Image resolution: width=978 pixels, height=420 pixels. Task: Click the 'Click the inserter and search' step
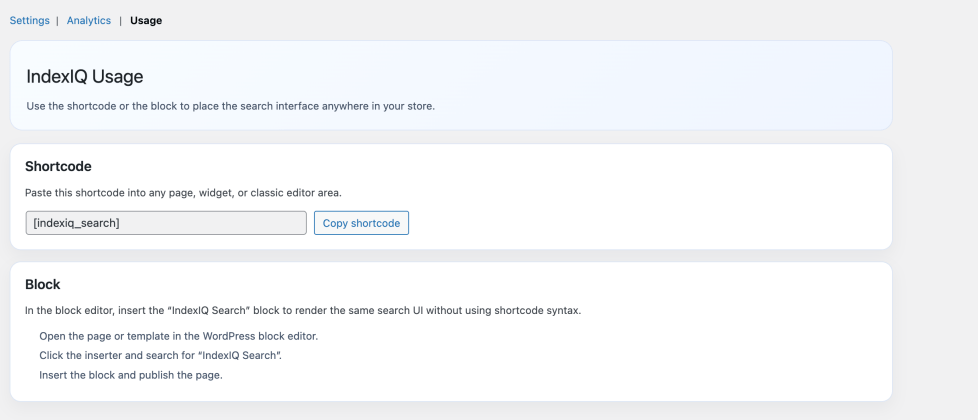(160, 356)
